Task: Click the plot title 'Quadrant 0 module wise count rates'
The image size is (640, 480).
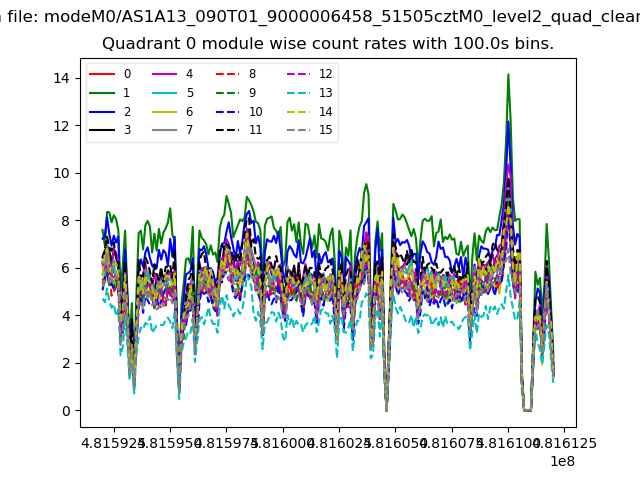Action: (328, 43)
